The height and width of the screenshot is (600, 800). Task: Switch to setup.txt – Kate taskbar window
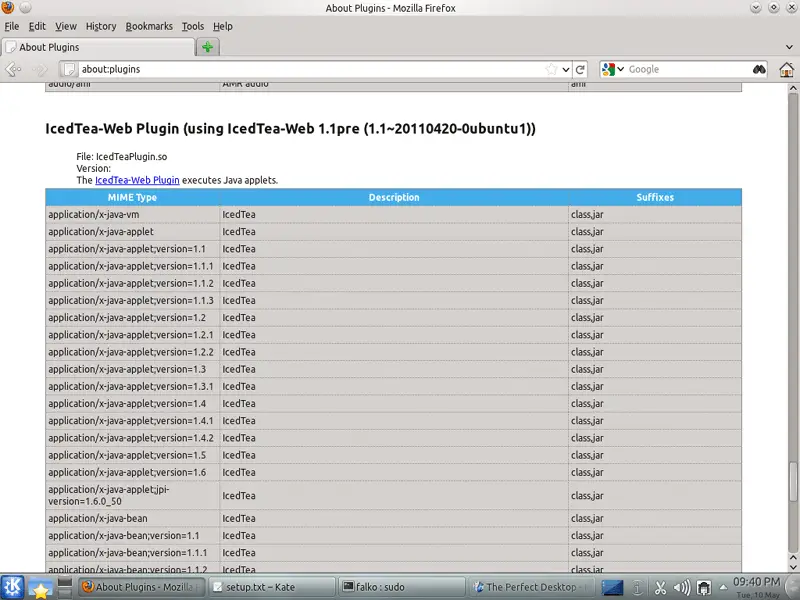(272, 587)
